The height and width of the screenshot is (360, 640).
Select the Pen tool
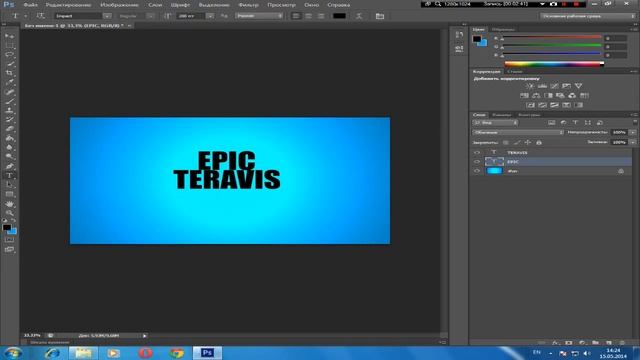[9, 166]
